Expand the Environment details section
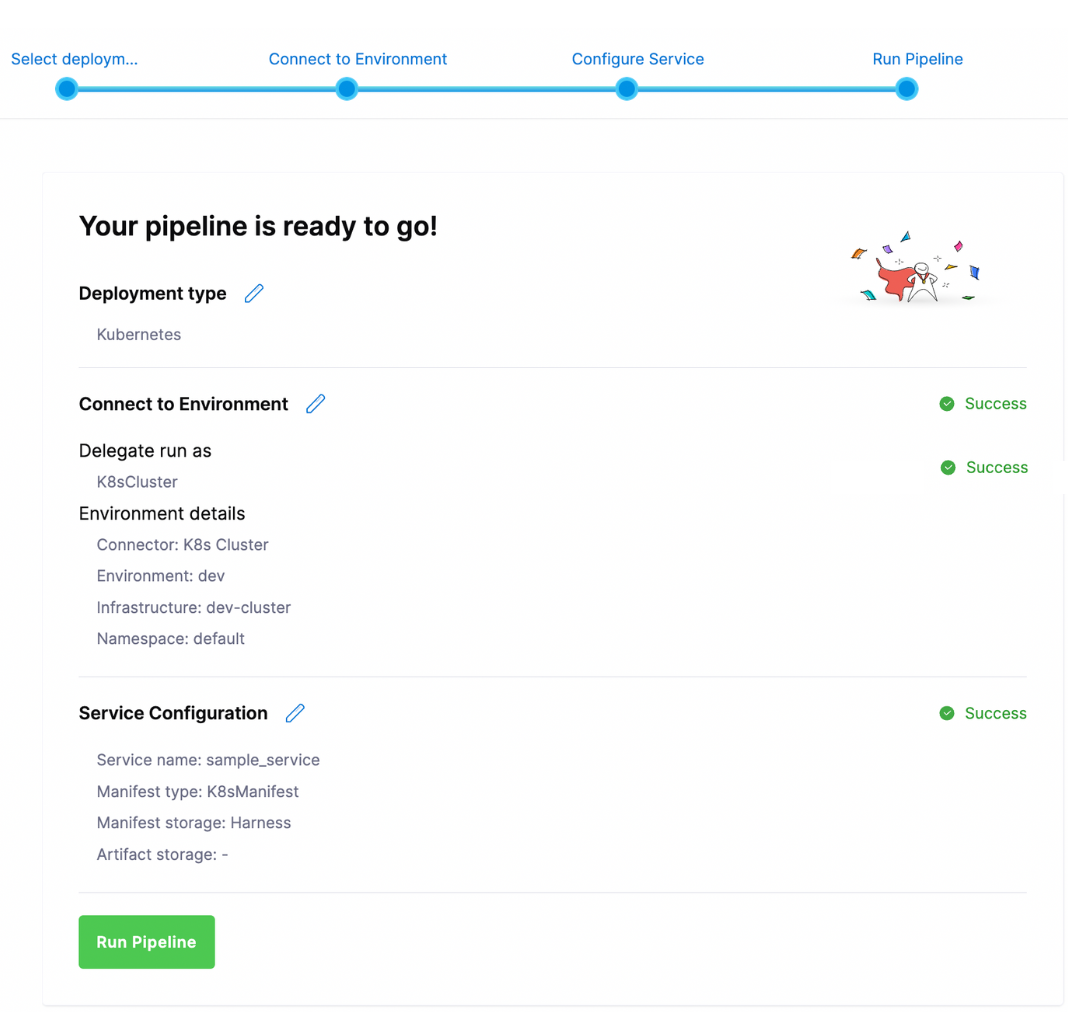 161,513
